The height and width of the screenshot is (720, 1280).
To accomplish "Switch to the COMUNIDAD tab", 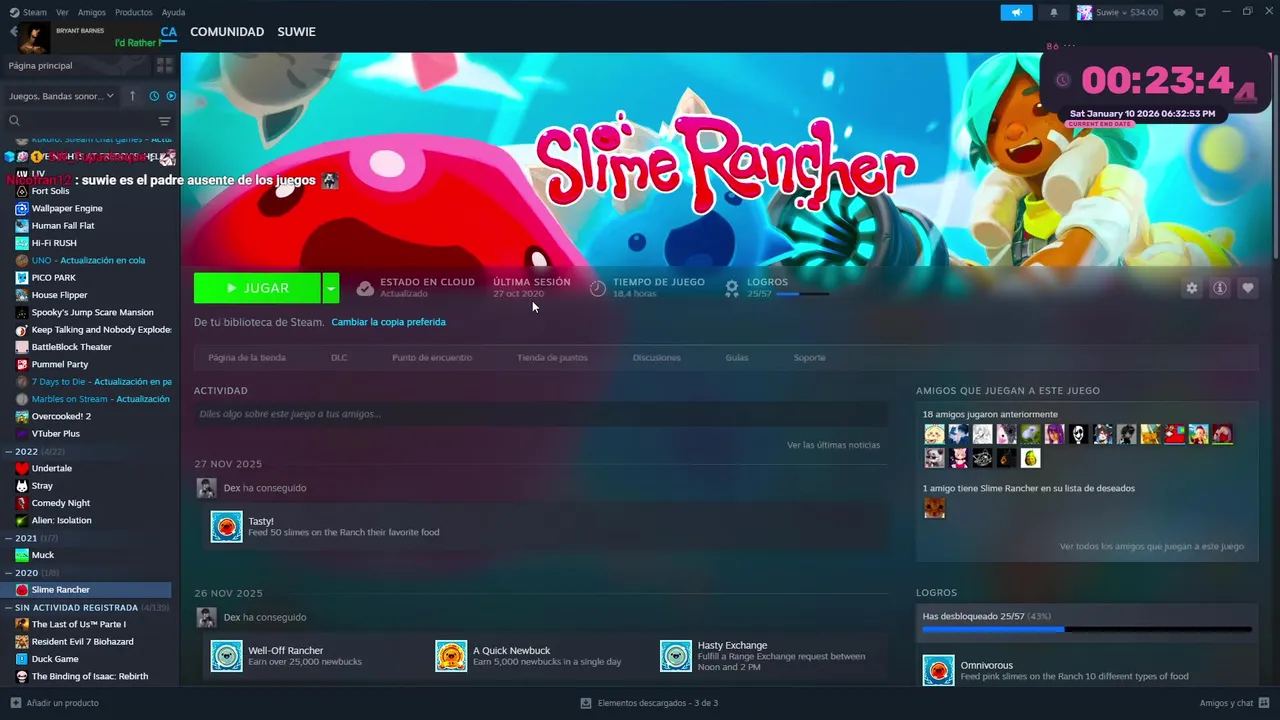I will (227, 32).
